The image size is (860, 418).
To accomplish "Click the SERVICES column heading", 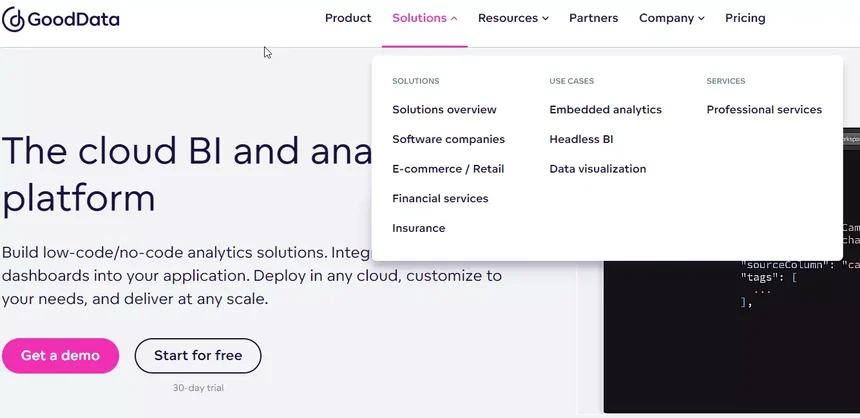I will click(x=726, y=81).
